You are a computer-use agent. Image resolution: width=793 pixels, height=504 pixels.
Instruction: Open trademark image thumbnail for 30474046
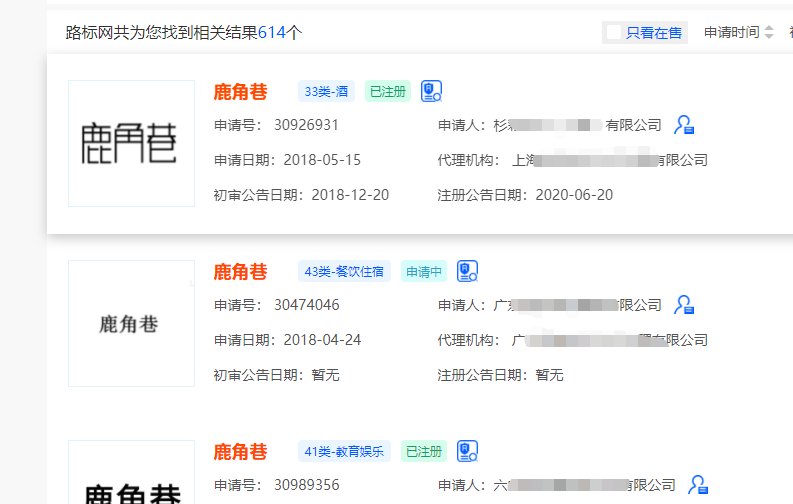tap(131, 324)
